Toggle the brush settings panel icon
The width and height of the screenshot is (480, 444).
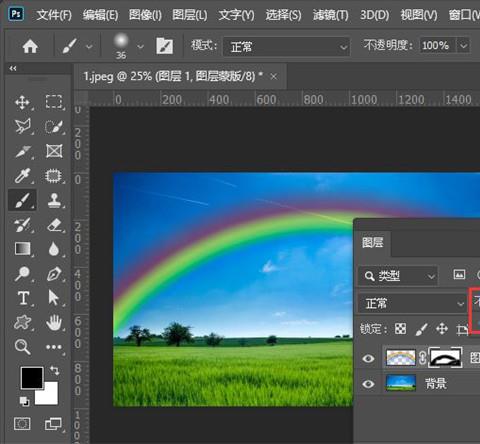165,46
